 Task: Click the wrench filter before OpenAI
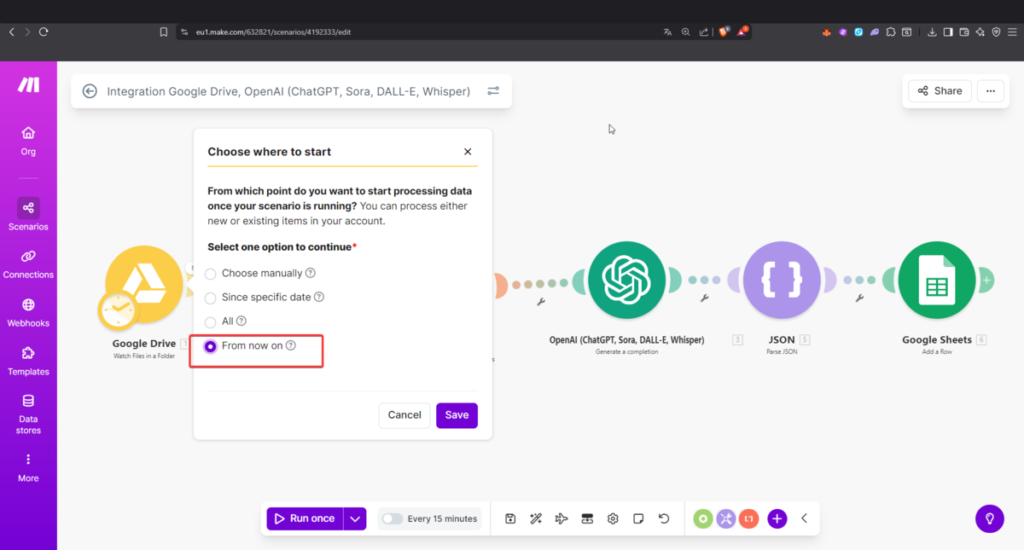(541, 302)
